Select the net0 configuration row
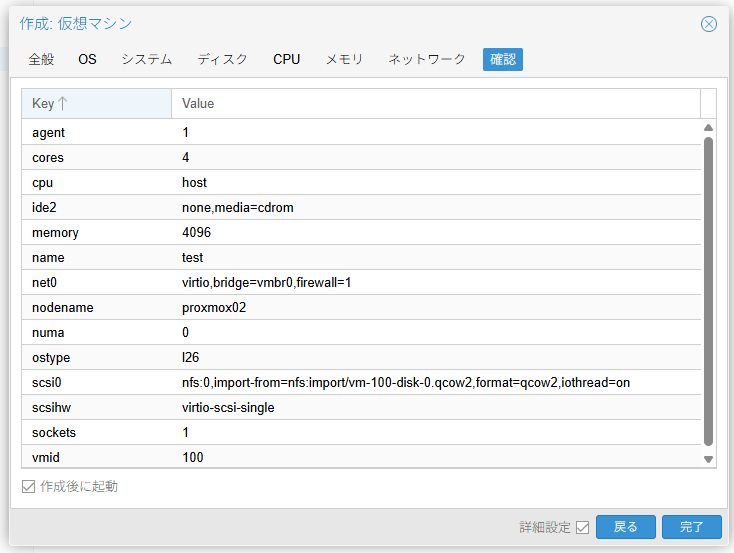734x553 pixels. (x=360, y=283)
